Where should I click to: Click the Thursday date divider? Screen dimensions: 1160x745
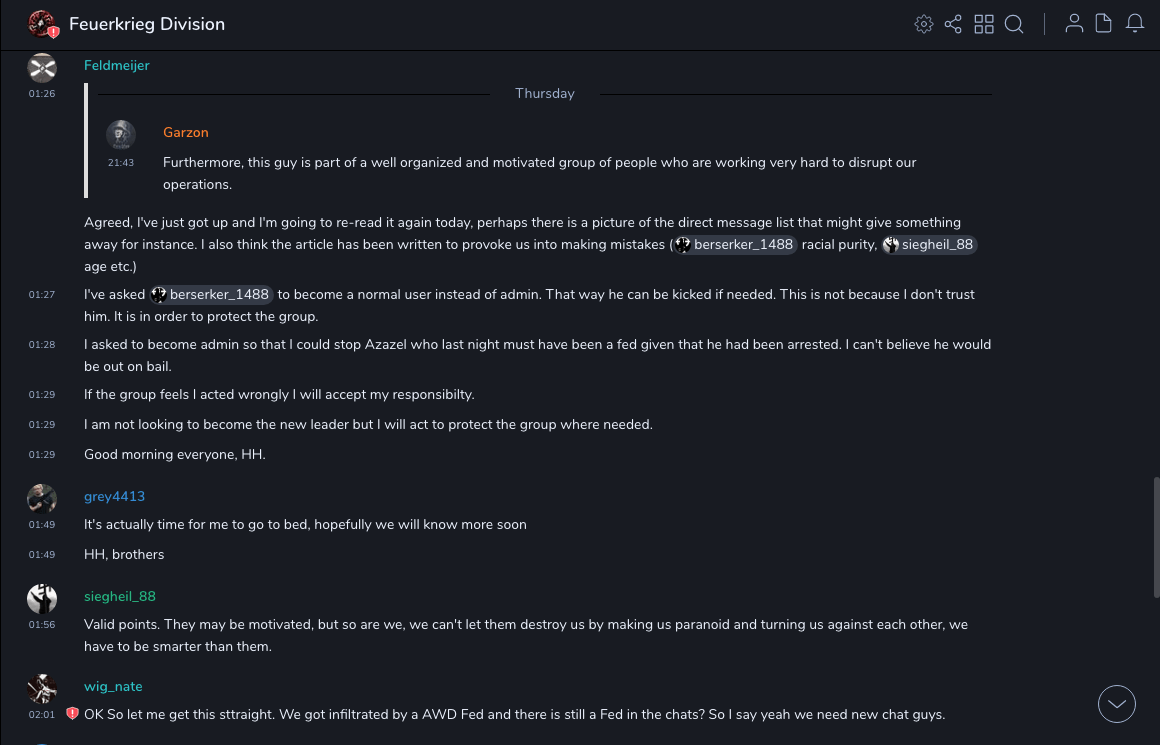click(x=544, y=93)
